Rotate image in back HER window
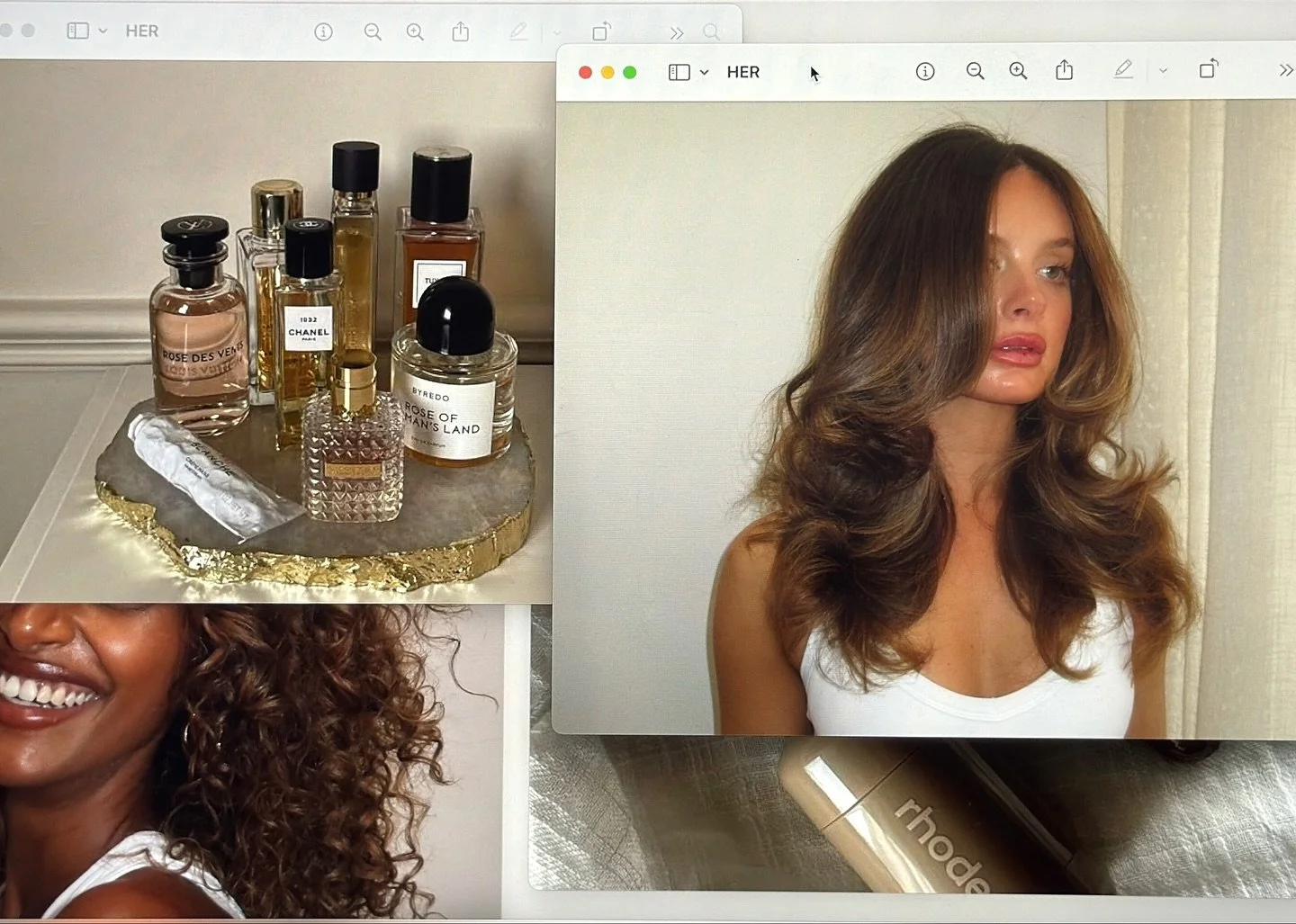Screen dimensions: 1296x924 601,31
